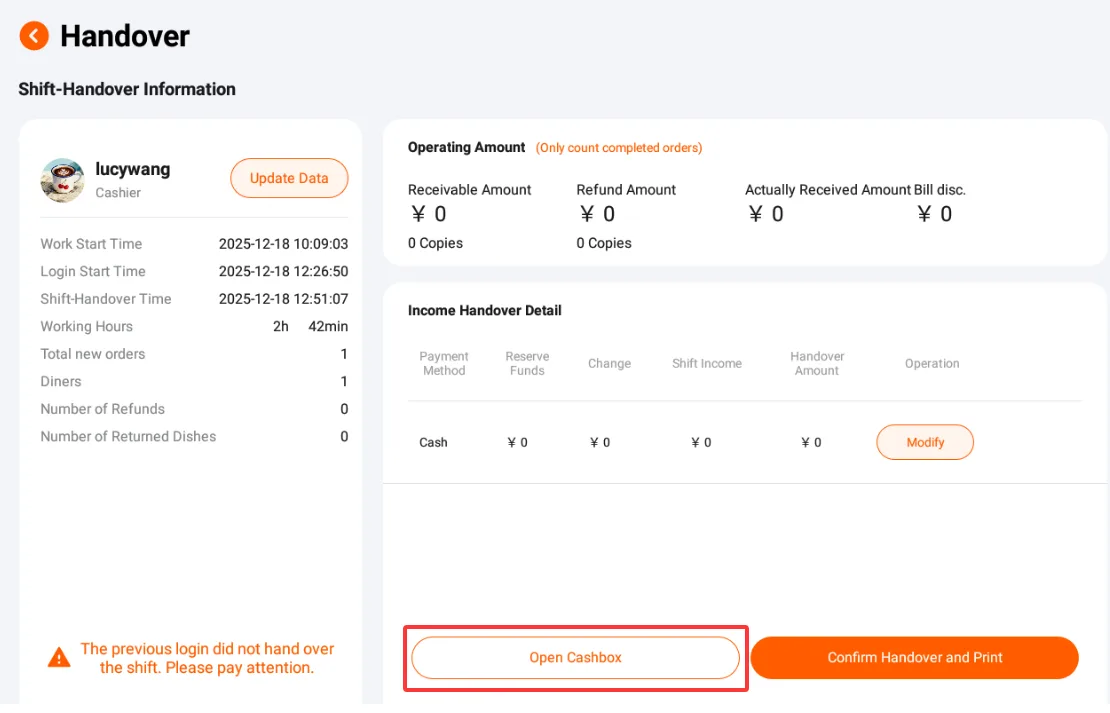Viewport: 1110px width, 713px height.
Task: Click the Cash row Handover Amount value
Action: pyautogui.click(x=811, y=443)
